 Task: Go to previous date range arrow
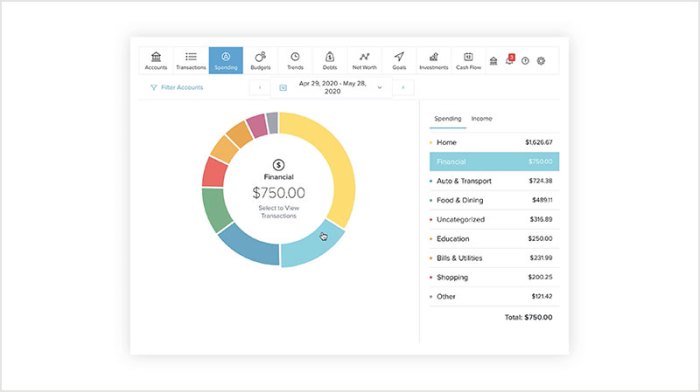coord(260,88)
